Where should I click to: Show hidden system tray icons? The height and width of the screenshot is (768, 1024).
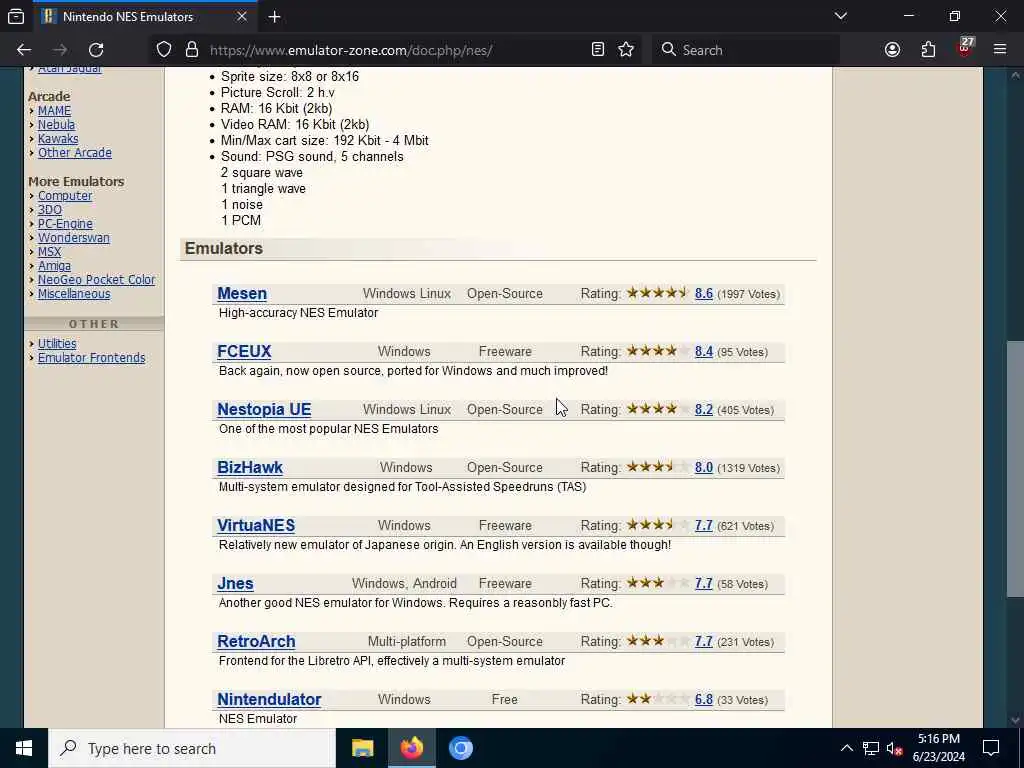846,748
